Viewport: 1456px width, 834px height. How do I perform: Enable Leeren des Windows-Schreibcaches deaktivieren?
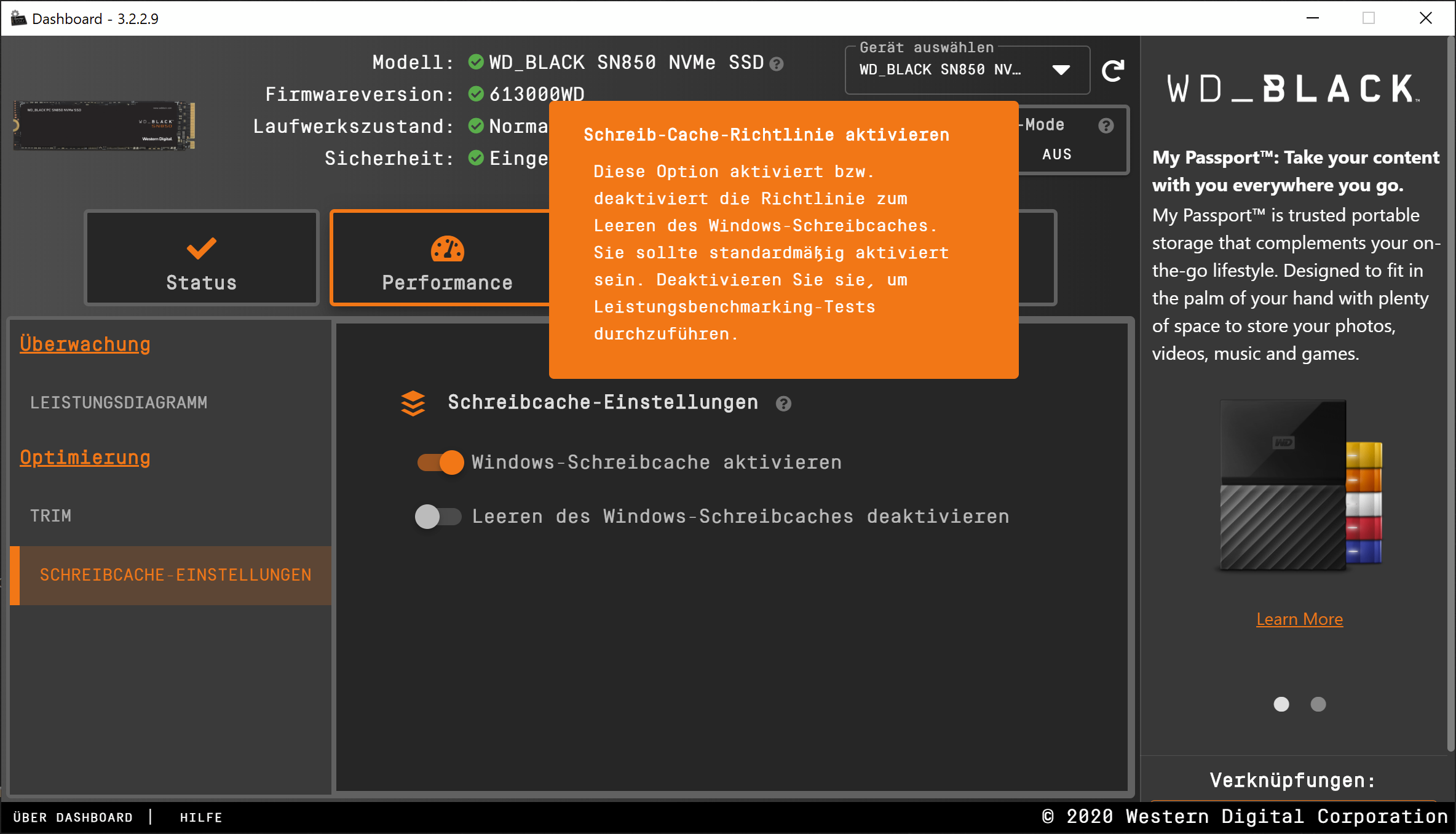(438, 517)
